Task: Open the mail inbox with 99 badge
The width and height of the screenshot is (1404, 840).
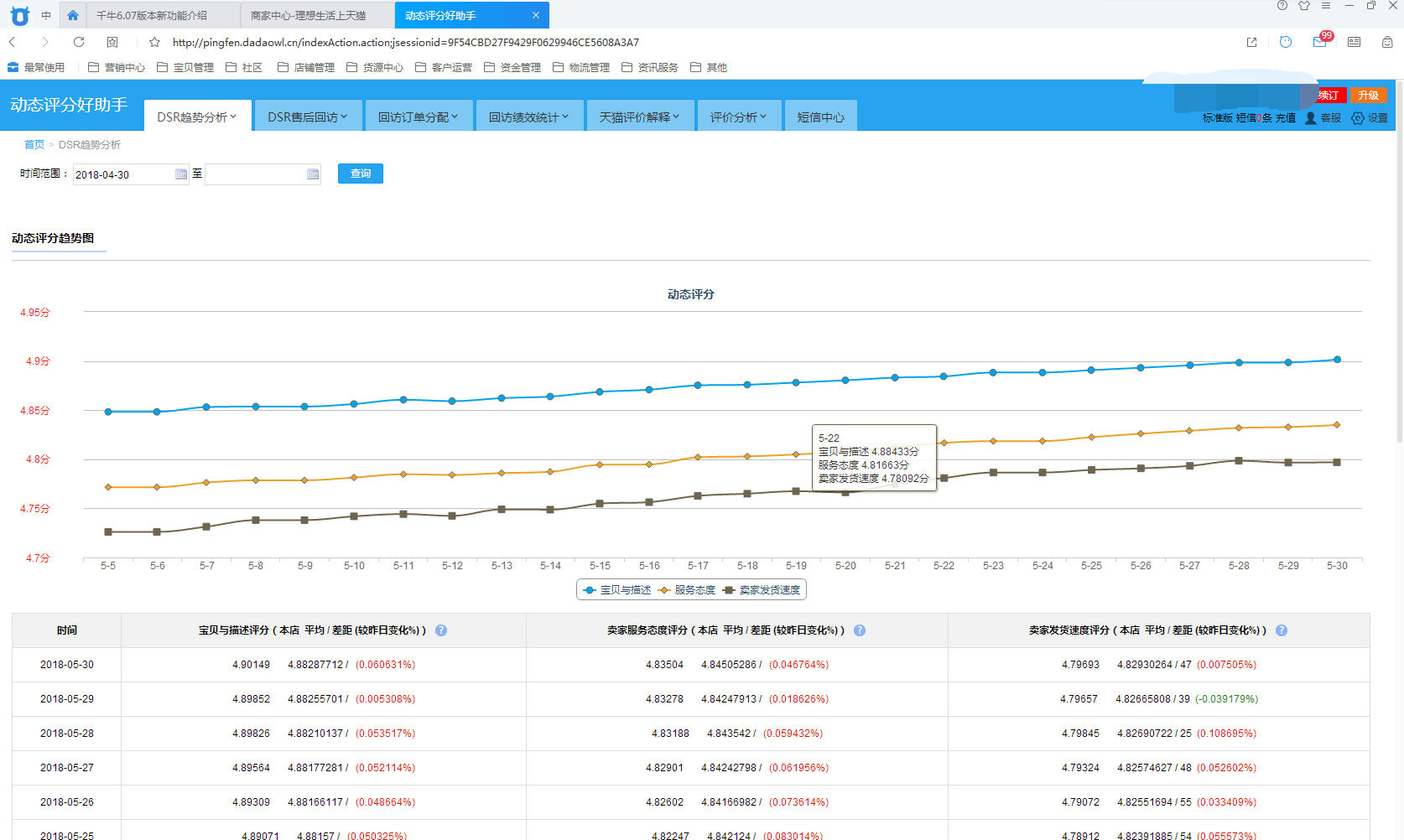Action: [1319, 42]
